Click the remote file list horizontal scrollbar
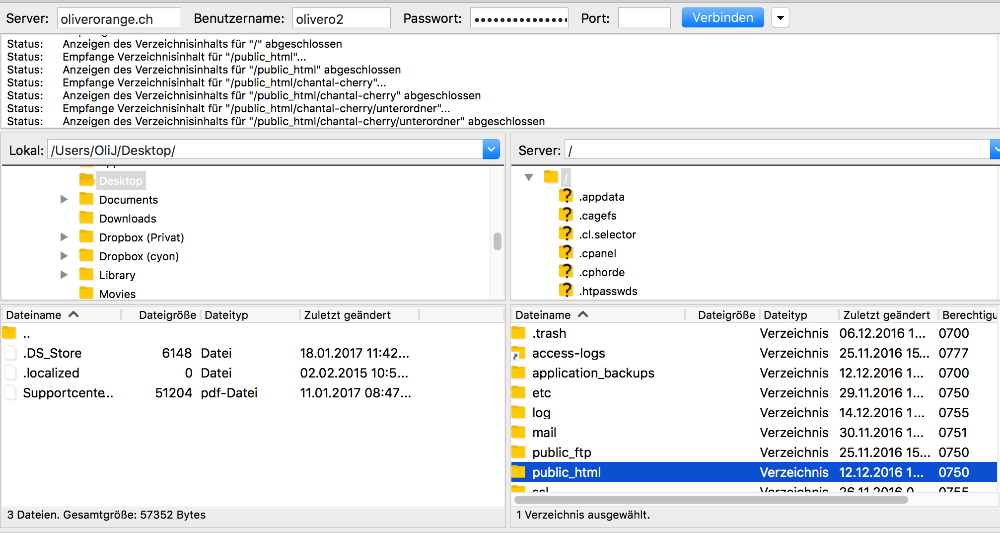This screenshot has height=533, width=1000. coord(711,500)
